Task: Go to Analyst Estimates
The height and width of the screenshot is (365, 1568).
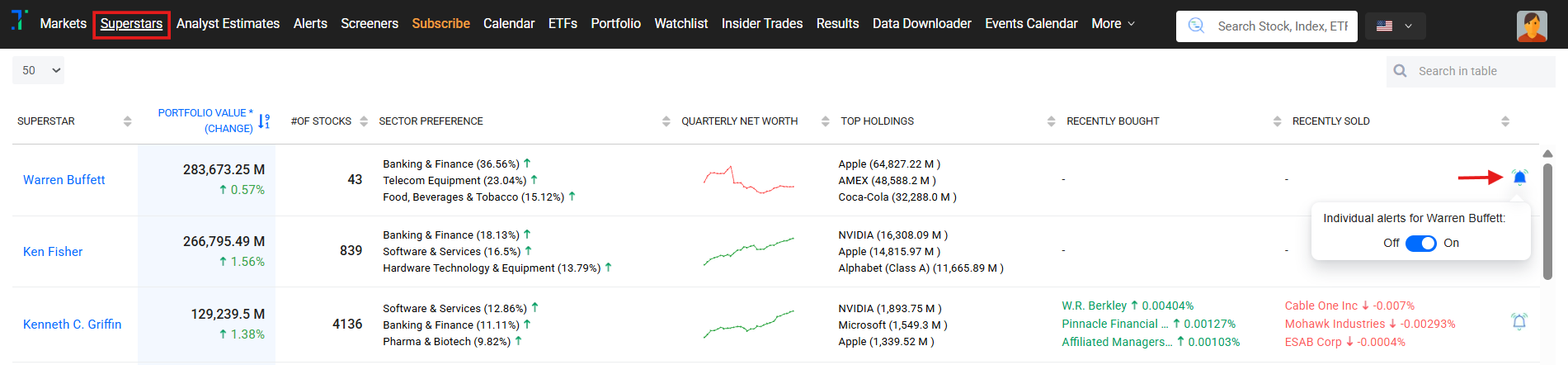Action: coord(228,24)
